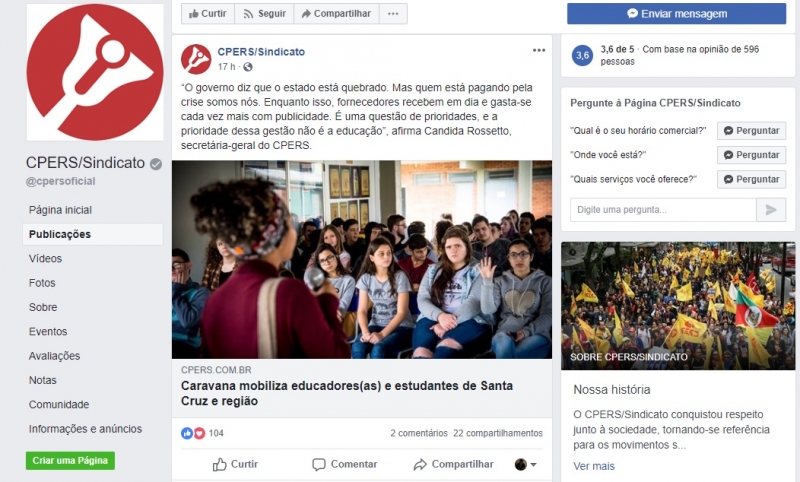This screenshot has width=800, height=482.
Task: Like the page with top Curtir button
Action: 208,14
